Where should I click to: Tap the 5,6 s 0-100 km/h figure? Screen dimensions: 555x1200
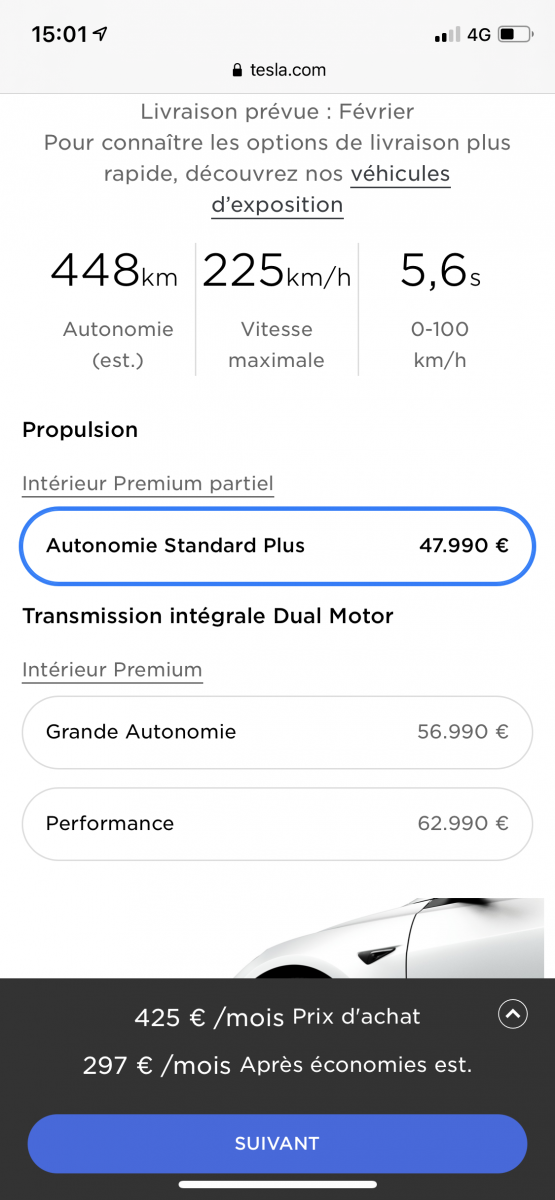[441, 308]
